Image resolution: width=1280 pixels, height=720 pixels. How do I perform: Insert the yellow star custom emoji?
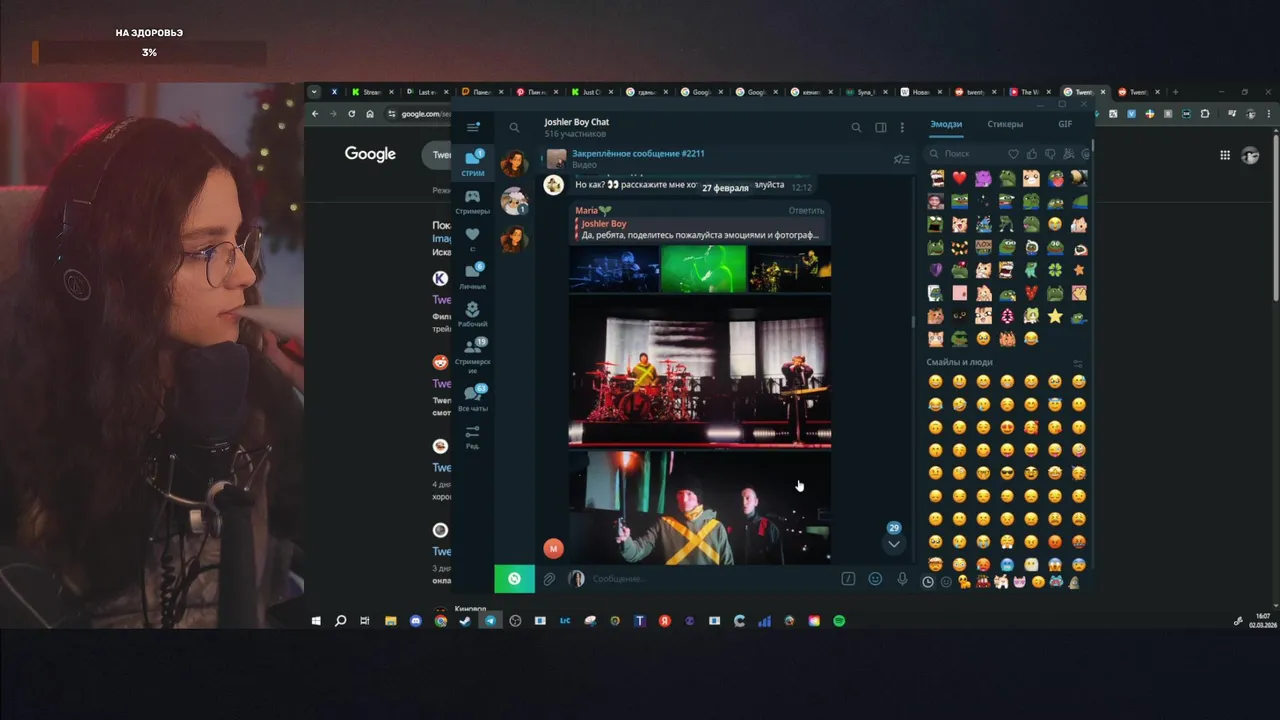(x=1055, y=316)
